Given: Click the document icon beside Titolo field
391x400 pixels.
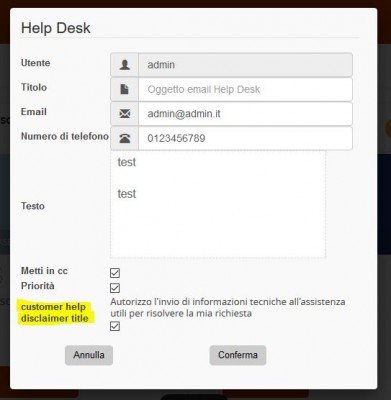Looking at the screenshot, I should (x=125, y=89).
